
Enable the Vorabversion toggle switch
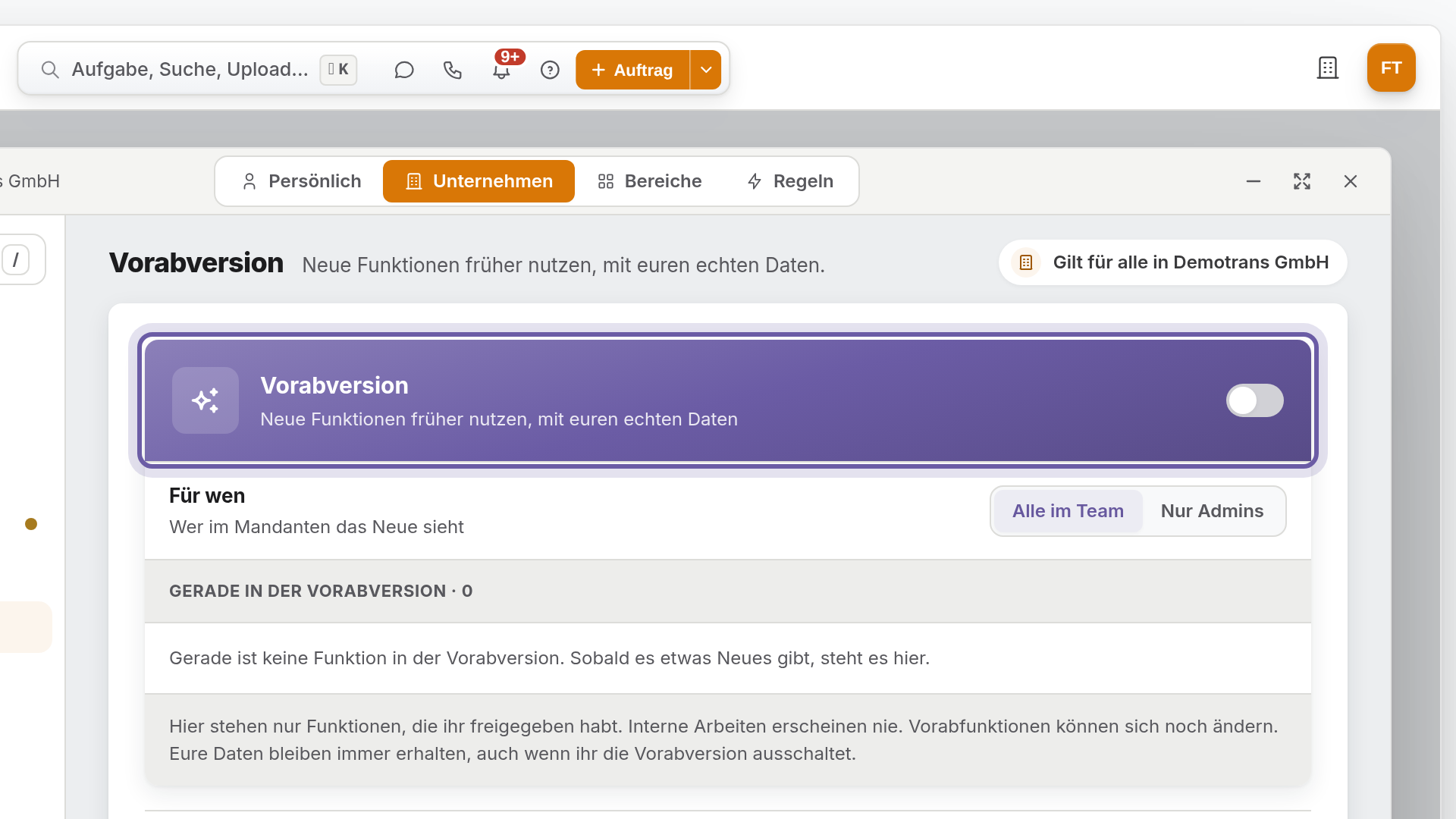pyautogui.click(x=1255, y=400)
